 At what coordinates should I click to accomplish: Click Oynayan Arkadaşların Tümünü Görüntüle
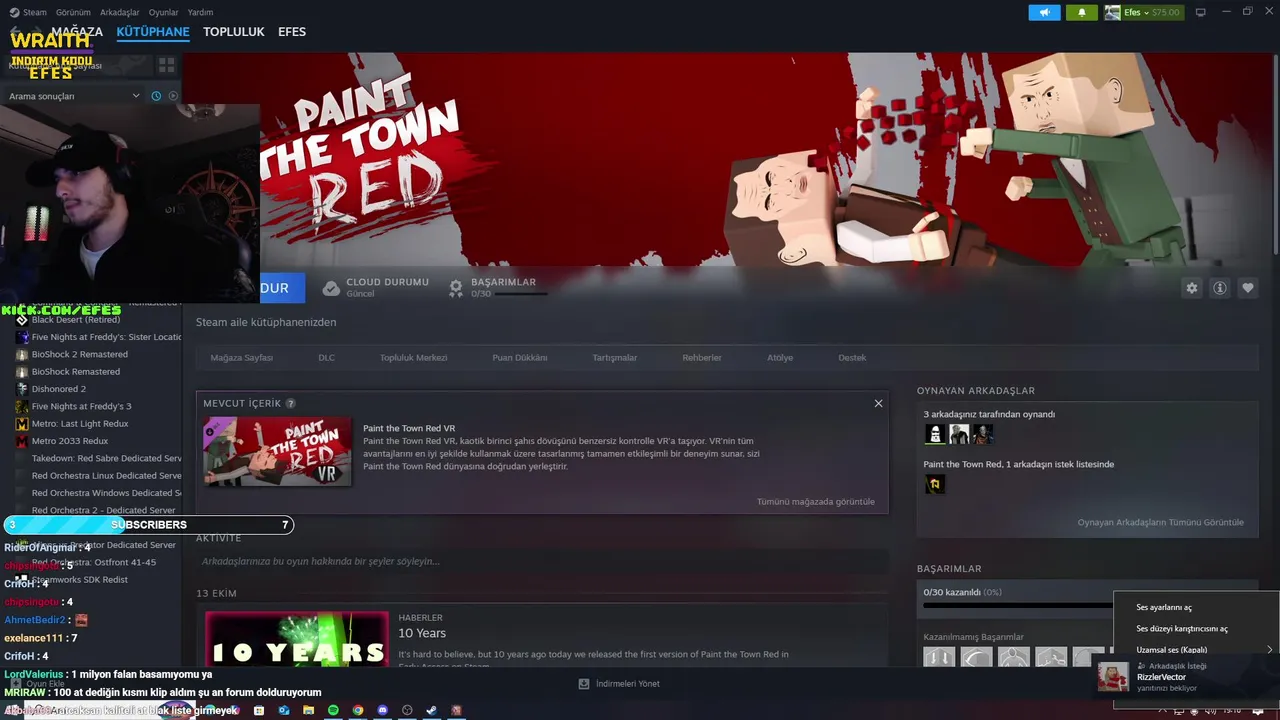[x=1161, y=522]
